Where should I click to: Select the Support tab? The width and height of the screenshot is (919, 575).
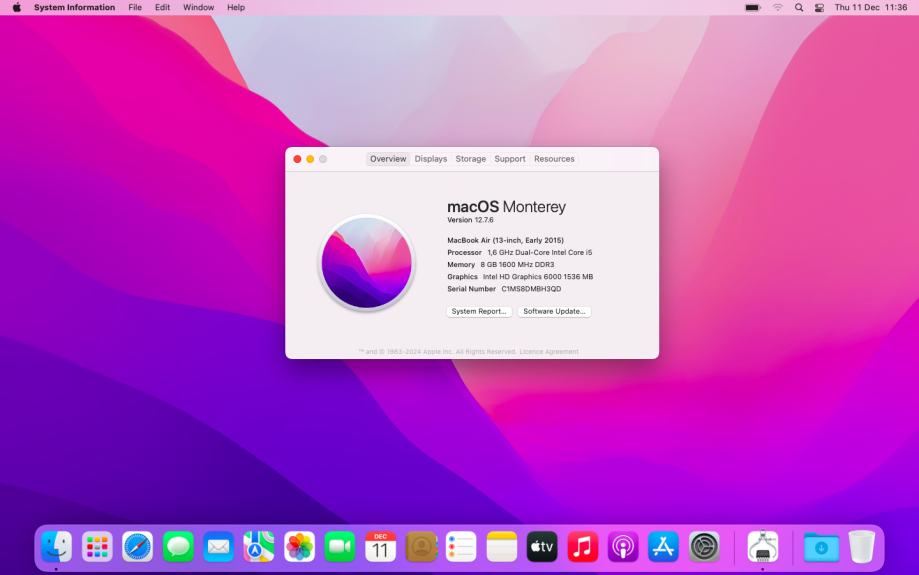point(510,159)
